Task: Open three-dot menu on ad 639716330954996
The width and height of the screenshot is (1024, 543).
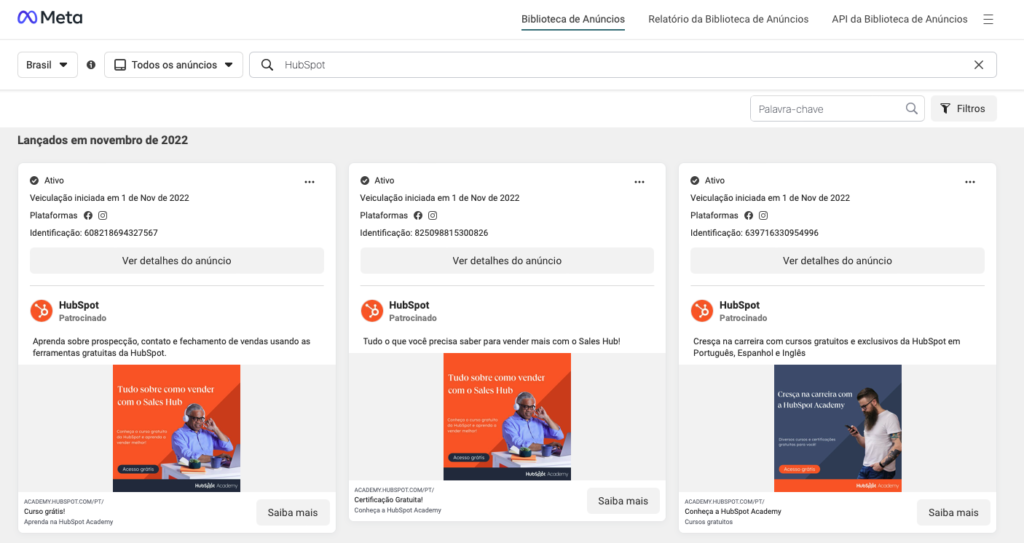Action: (x=970, y=182)
